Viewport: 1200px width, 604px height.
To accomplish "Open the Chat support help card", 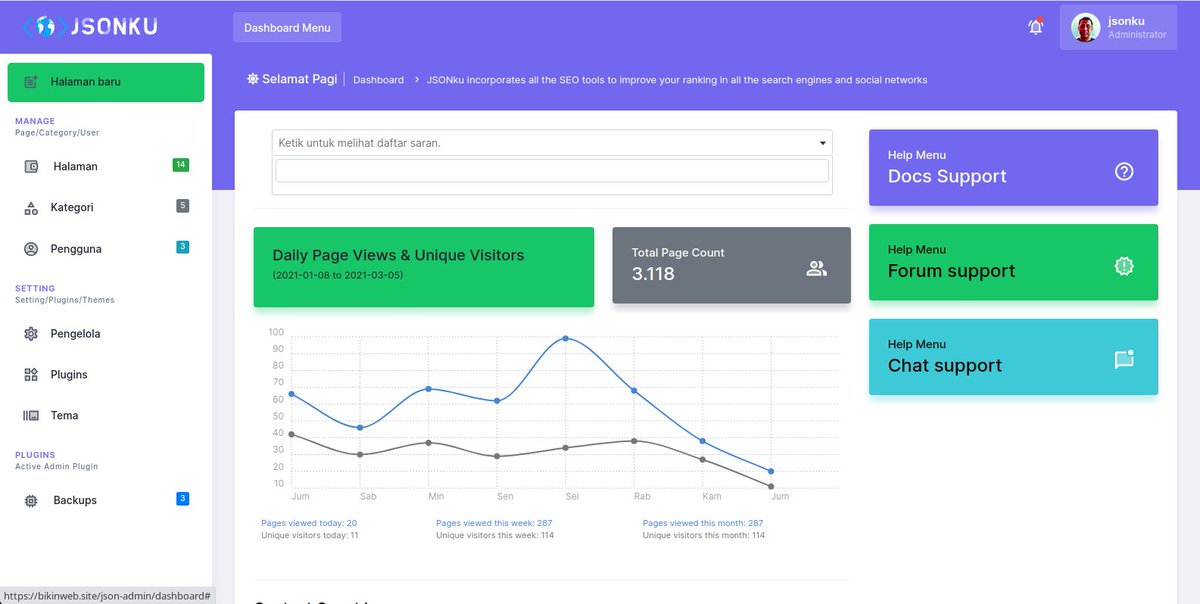I will click(x=1013, y=357).
